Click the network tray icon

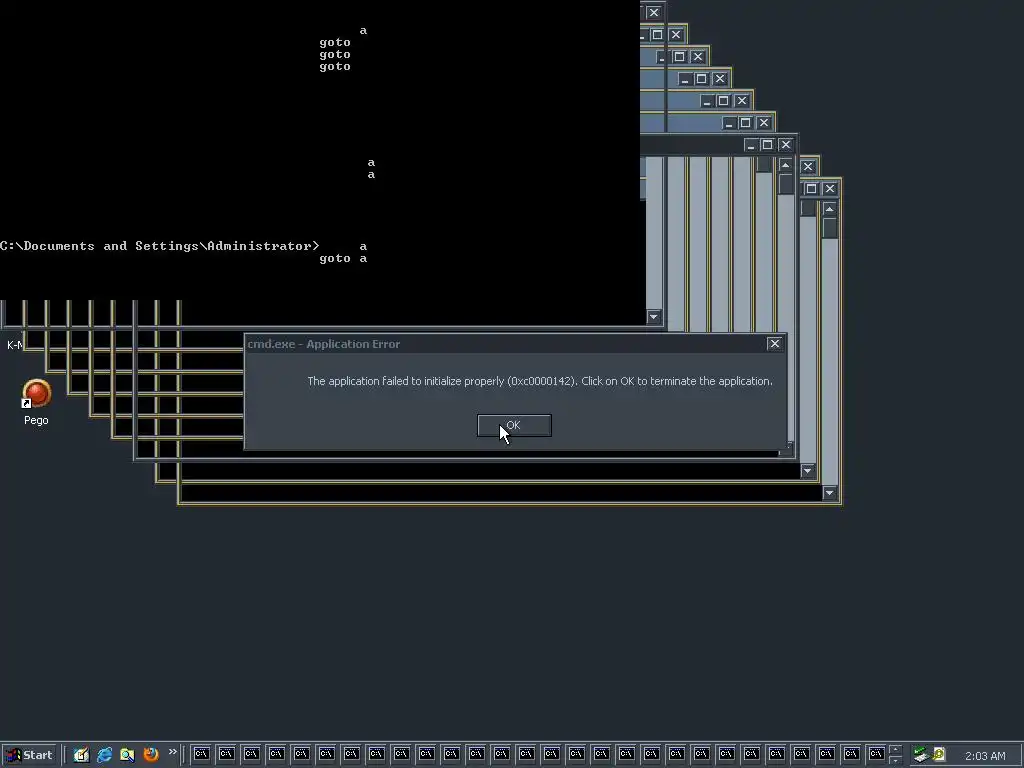coord(920,755)
